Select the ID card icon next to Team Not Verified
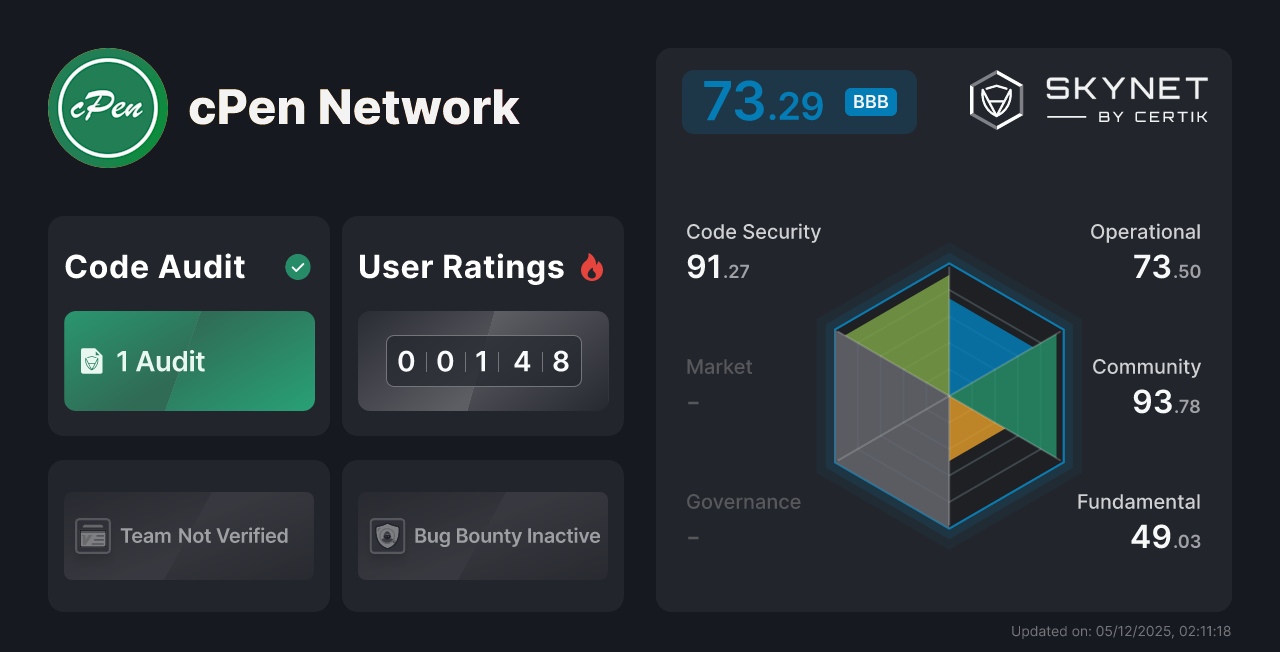The height and width of the screenshot is (652, 1280). (93, 536)
